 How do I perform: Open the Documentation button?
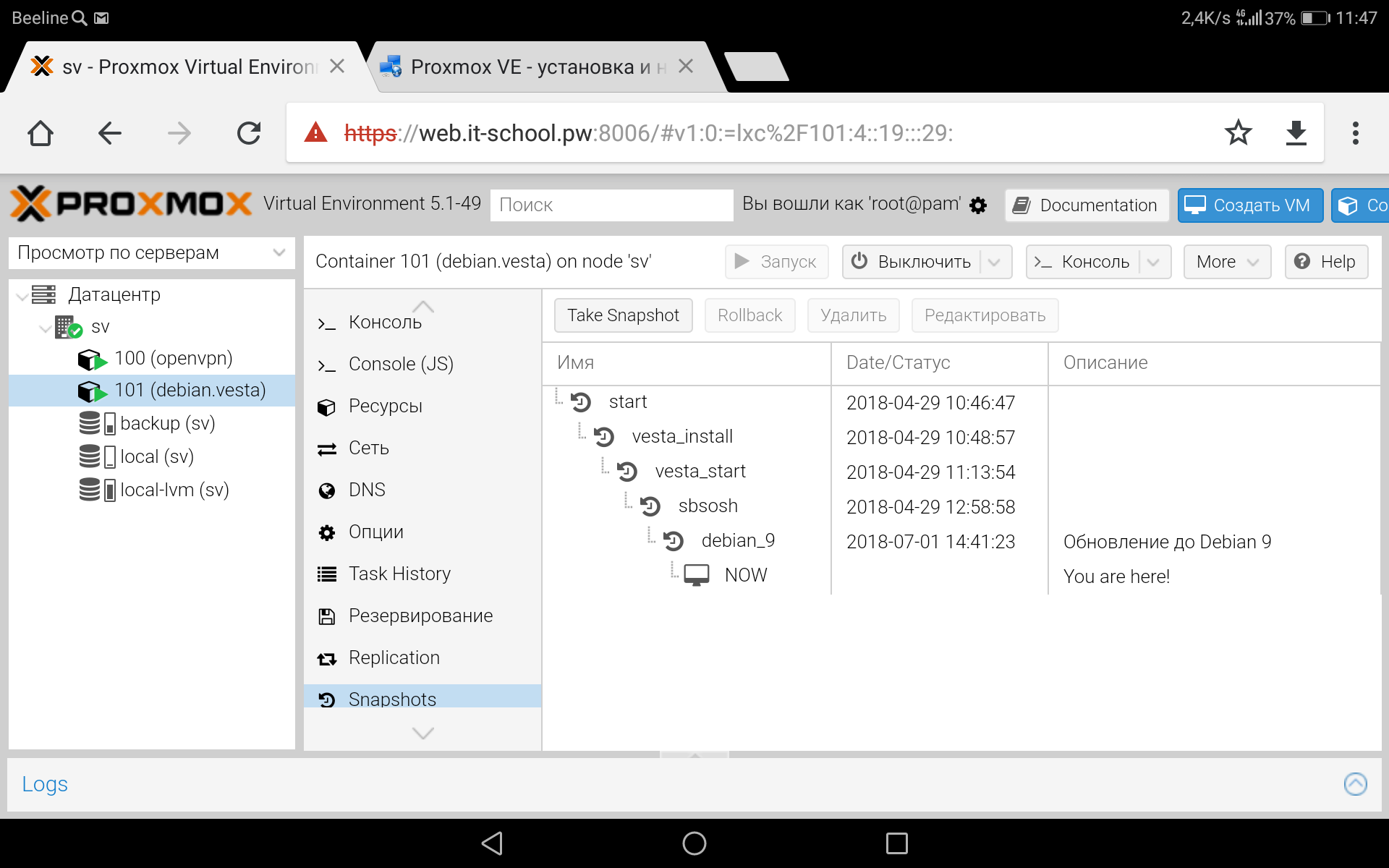coord(1086,205)
